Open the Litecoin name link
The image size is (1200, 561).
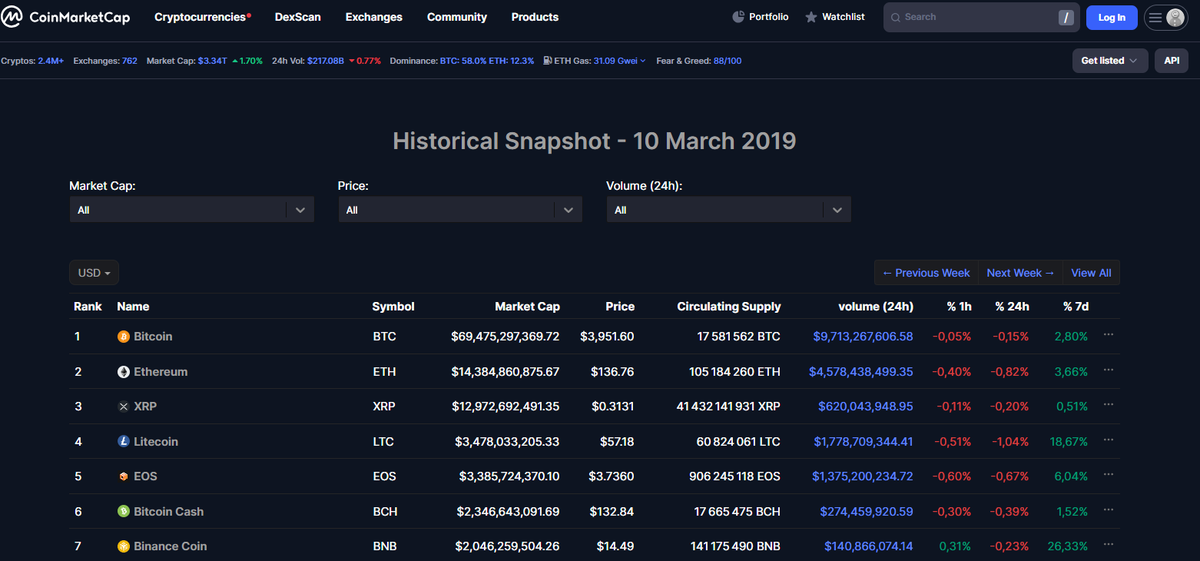click(x=156, y=442)
